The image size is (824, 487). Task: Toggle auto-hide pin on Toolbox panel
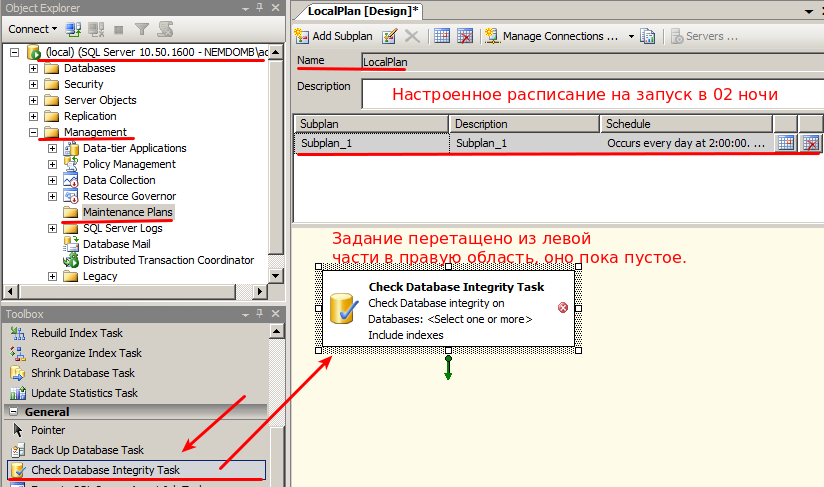(x=260, y=314)
